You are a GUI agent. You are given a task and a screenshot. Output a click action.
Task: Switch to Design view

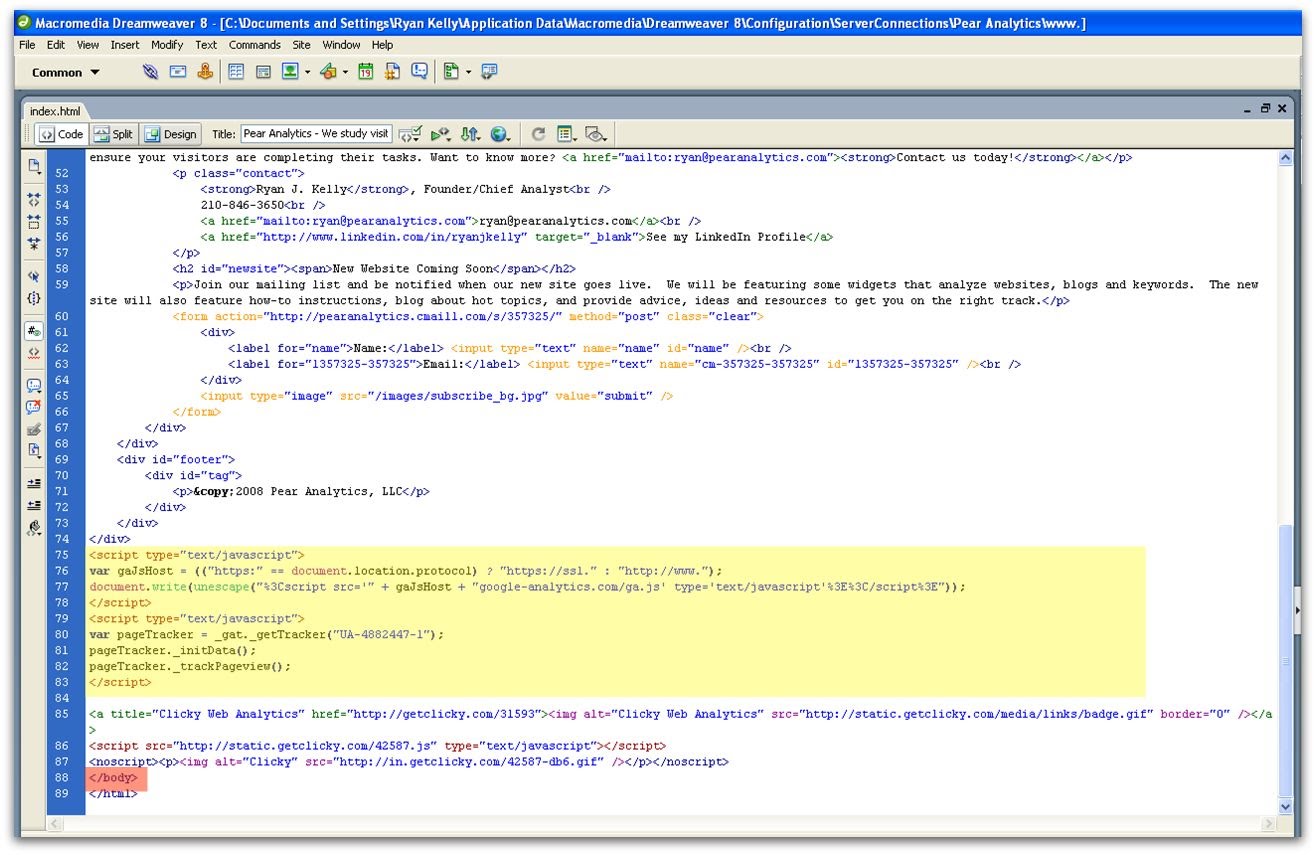tap(171, 134)
